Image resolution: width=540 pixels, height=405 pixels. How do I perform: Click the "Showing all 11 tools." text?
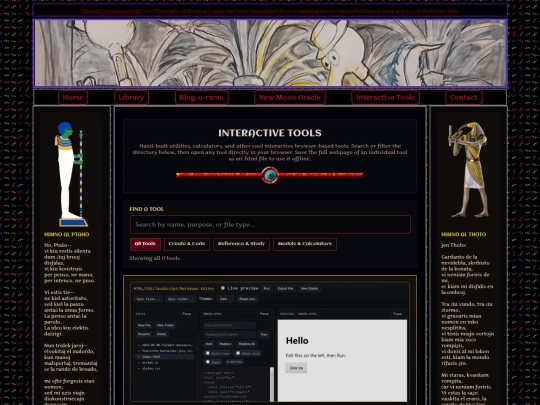[155, 258]
